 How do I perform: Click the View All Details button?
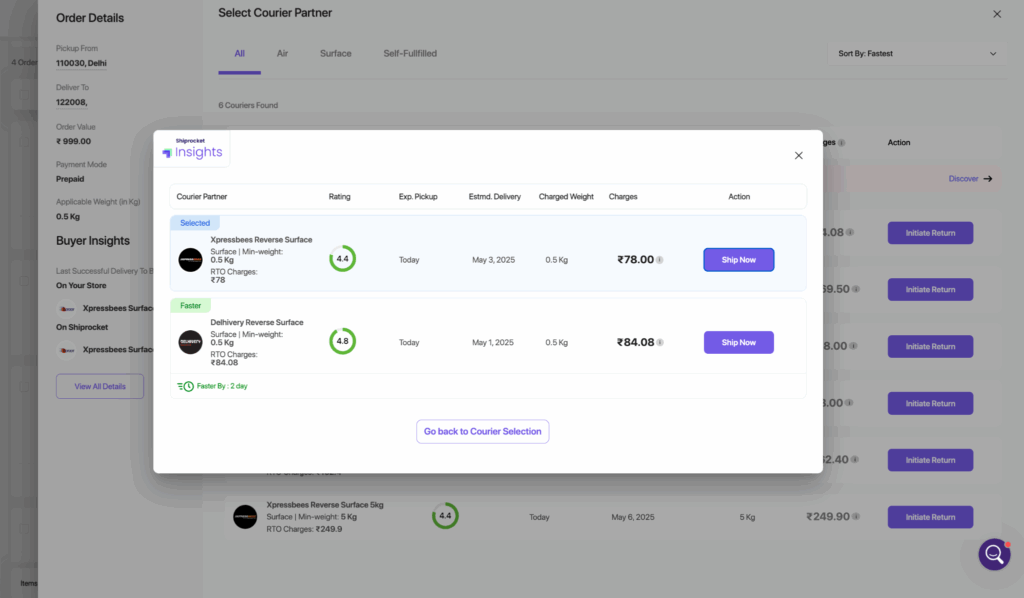(100, 386)
